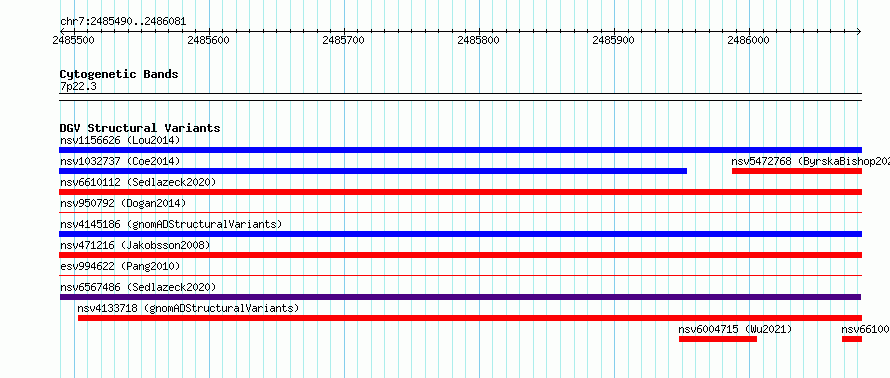Open the nsv1032737 (Coe2014) label

click(120, 161)
